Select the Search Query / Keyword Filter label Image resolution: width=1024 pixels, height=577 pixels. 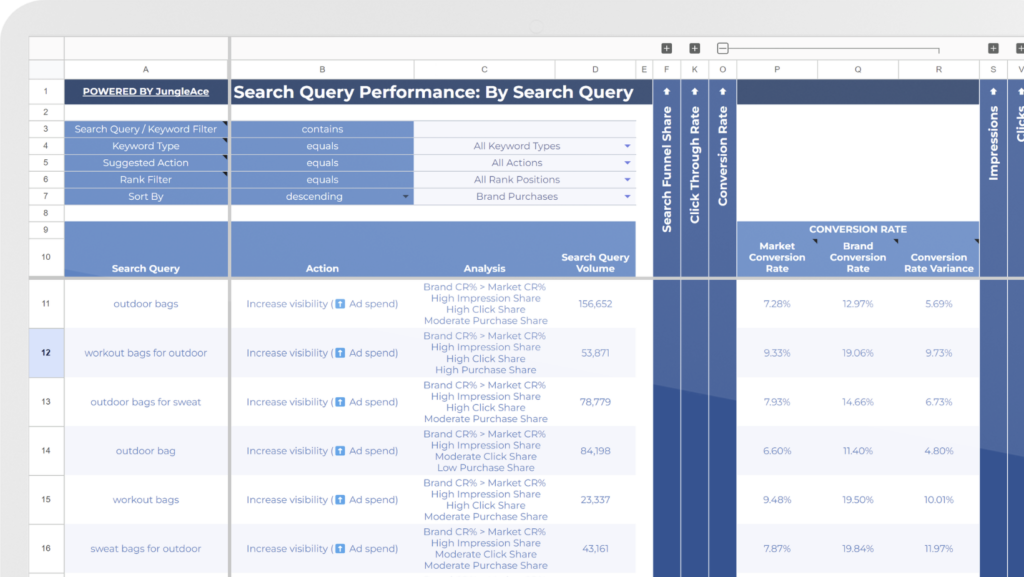[146, 129]
